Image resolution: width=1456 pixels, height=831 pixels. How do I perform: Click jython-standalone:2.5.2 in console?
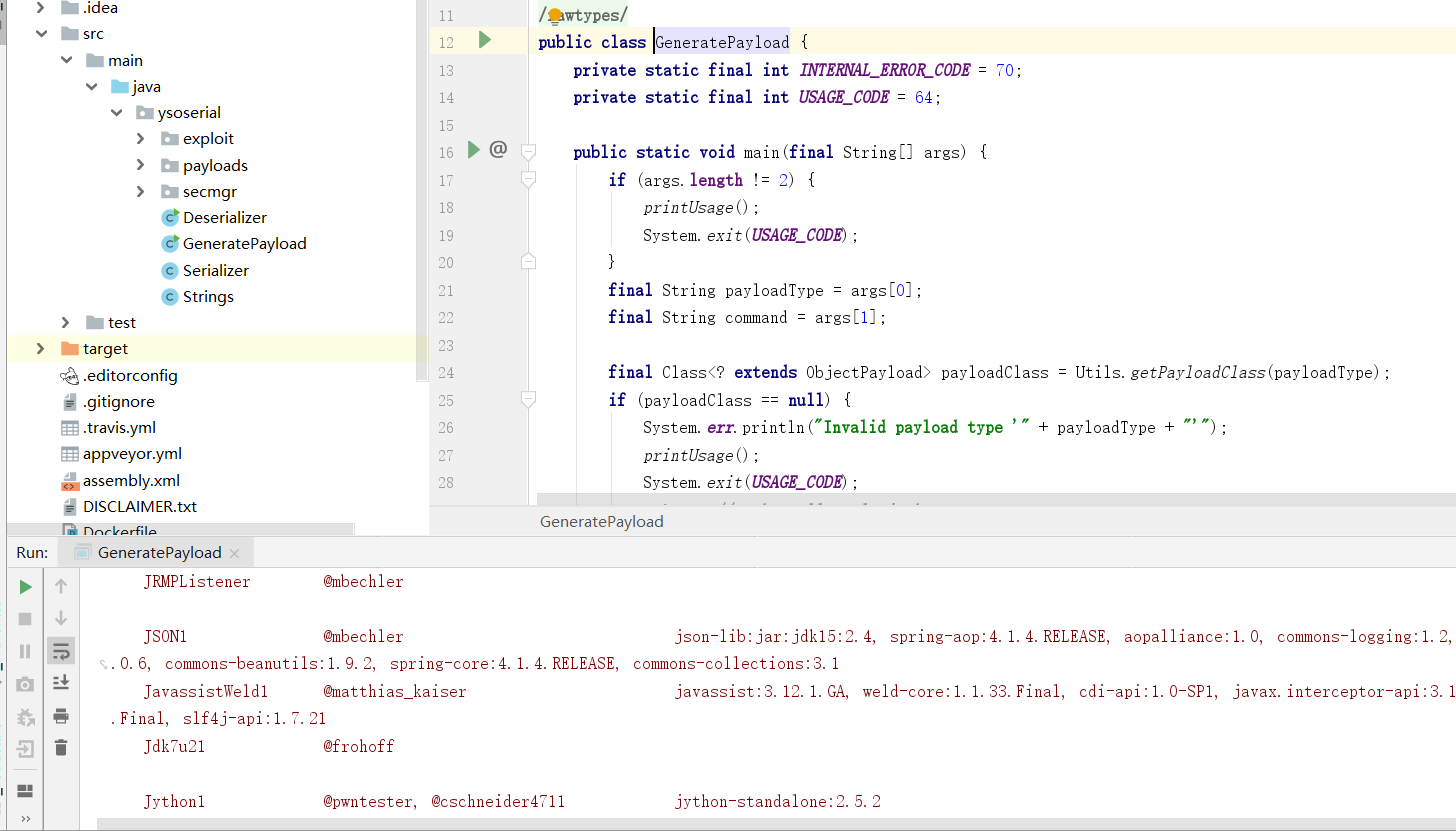click(x=778, y=802)
